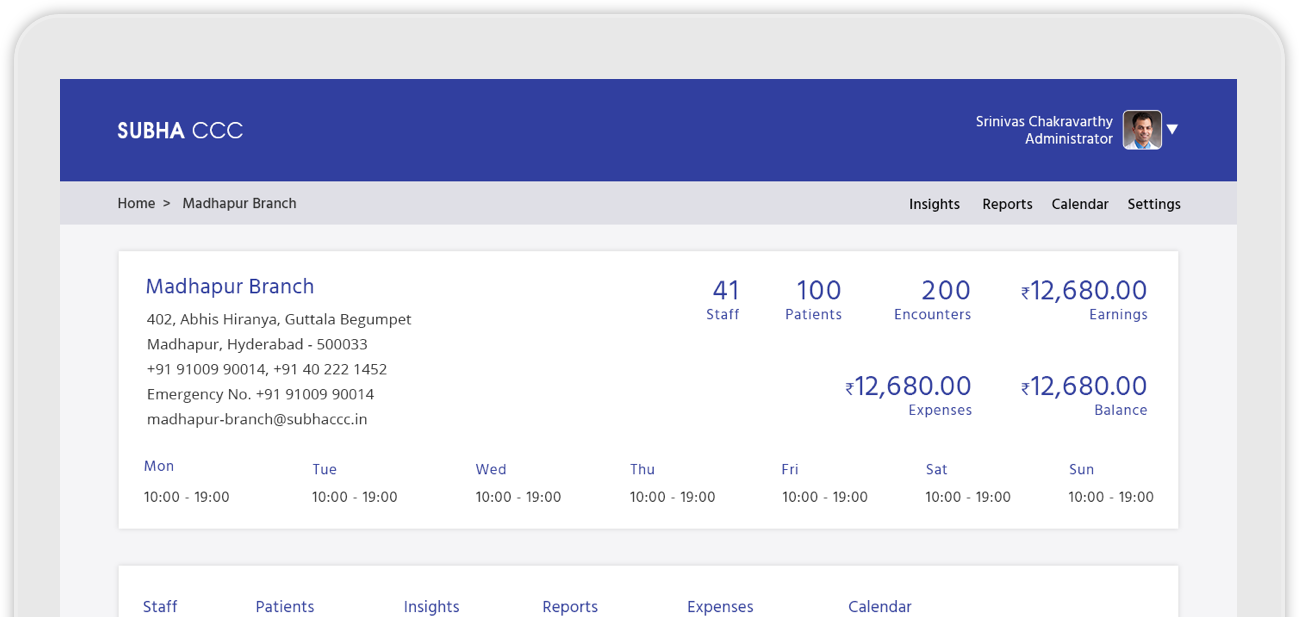Click the Madhapur Branch card title
1299x617 pixels.
pos(230,287)
